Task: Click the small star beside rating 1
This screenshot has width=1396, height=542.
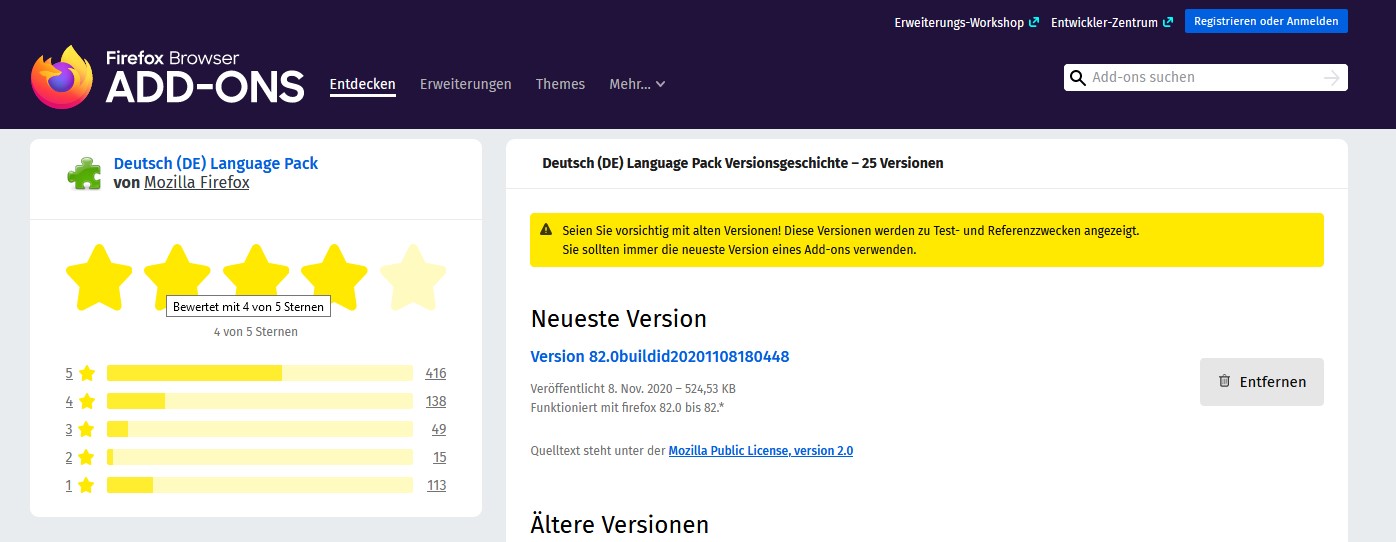Action: tap(87, 485)
